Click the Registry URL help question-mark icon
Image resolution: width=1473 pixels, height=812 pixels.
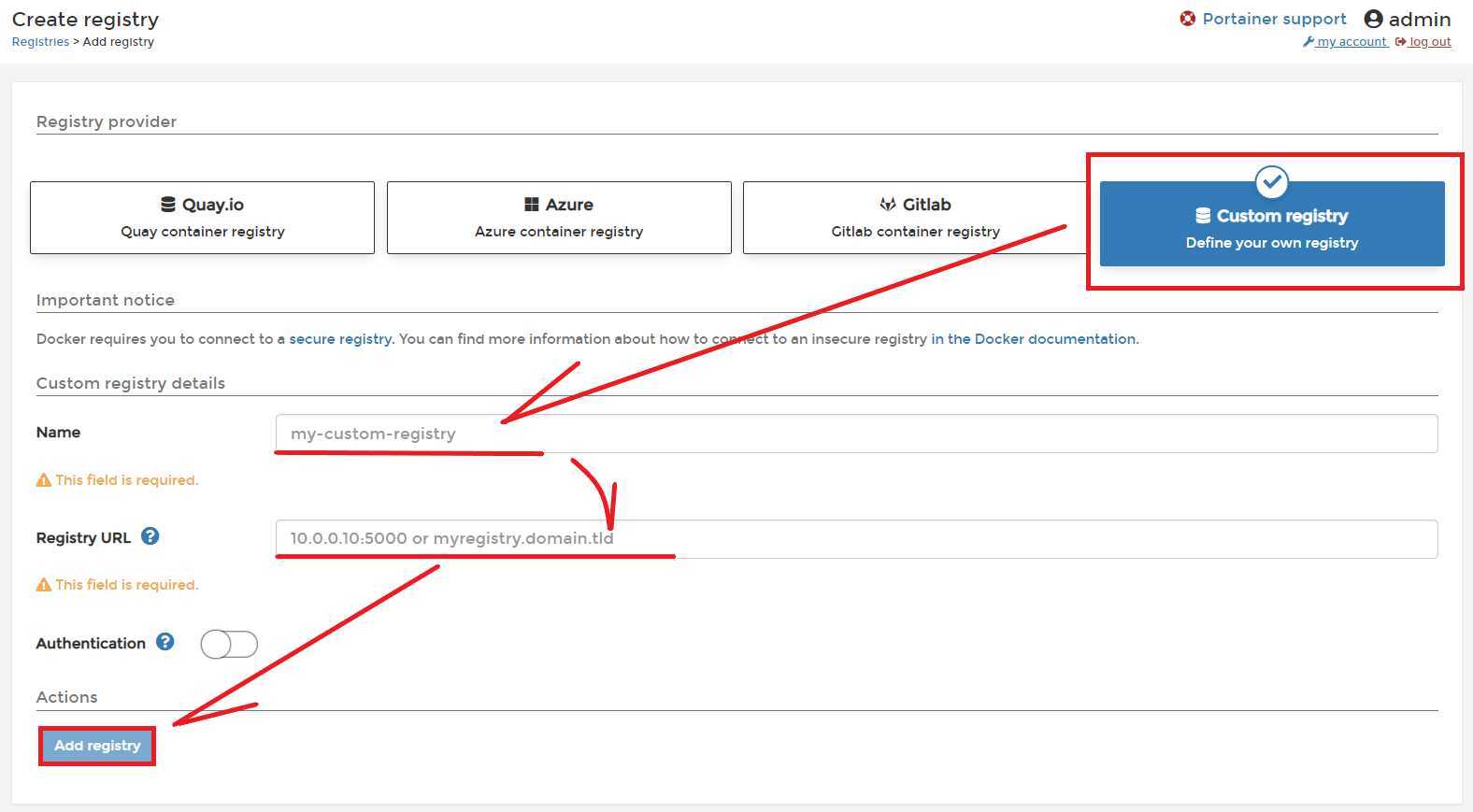(150, 536)
